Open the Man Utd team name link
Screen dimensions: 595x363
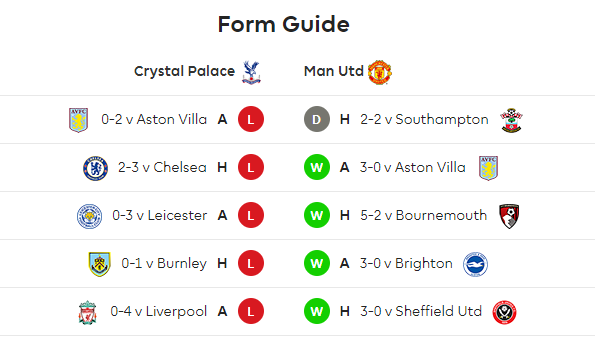coord(334,71)
